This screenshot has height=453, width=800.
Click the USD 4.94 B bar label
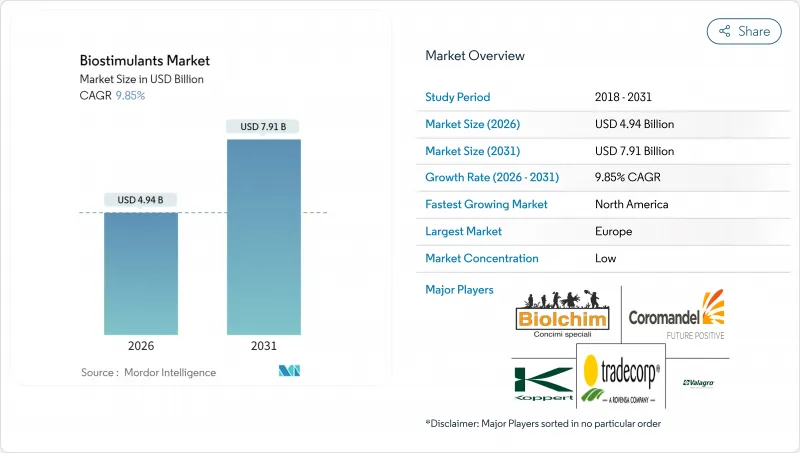pyautogui.click(x=142, y=200)
